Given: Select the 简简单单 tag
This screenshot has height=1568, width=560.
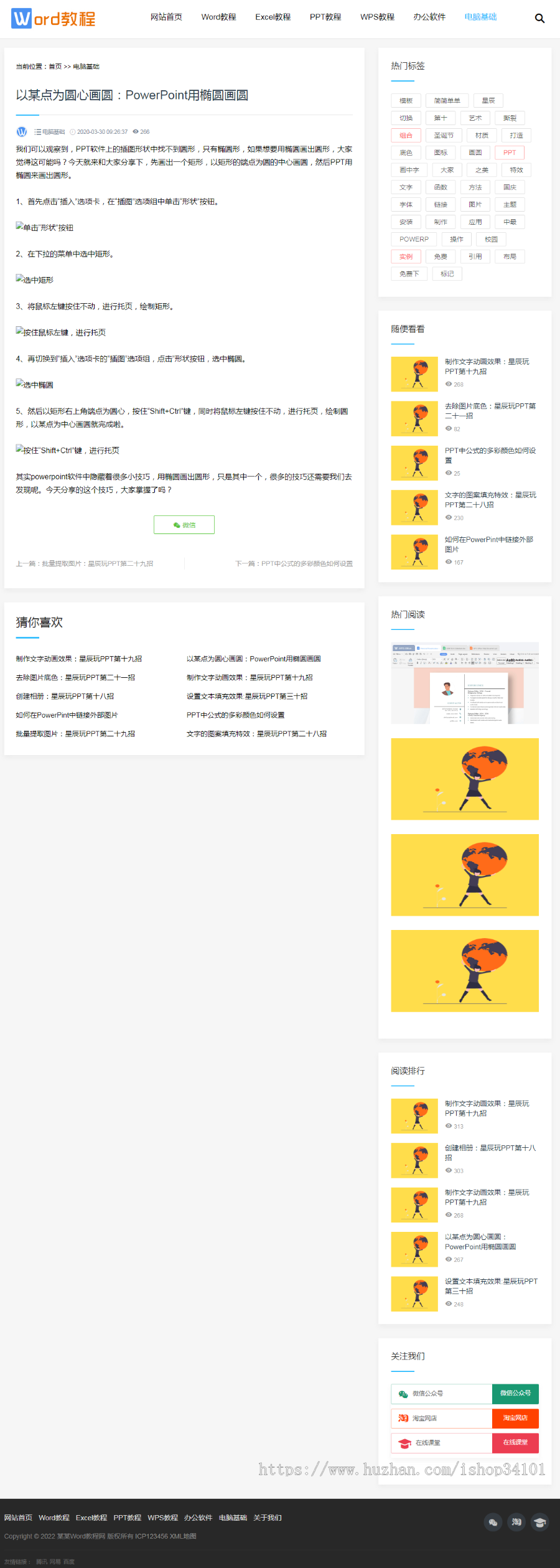Looking at the screenshot, I should point(447,101).
